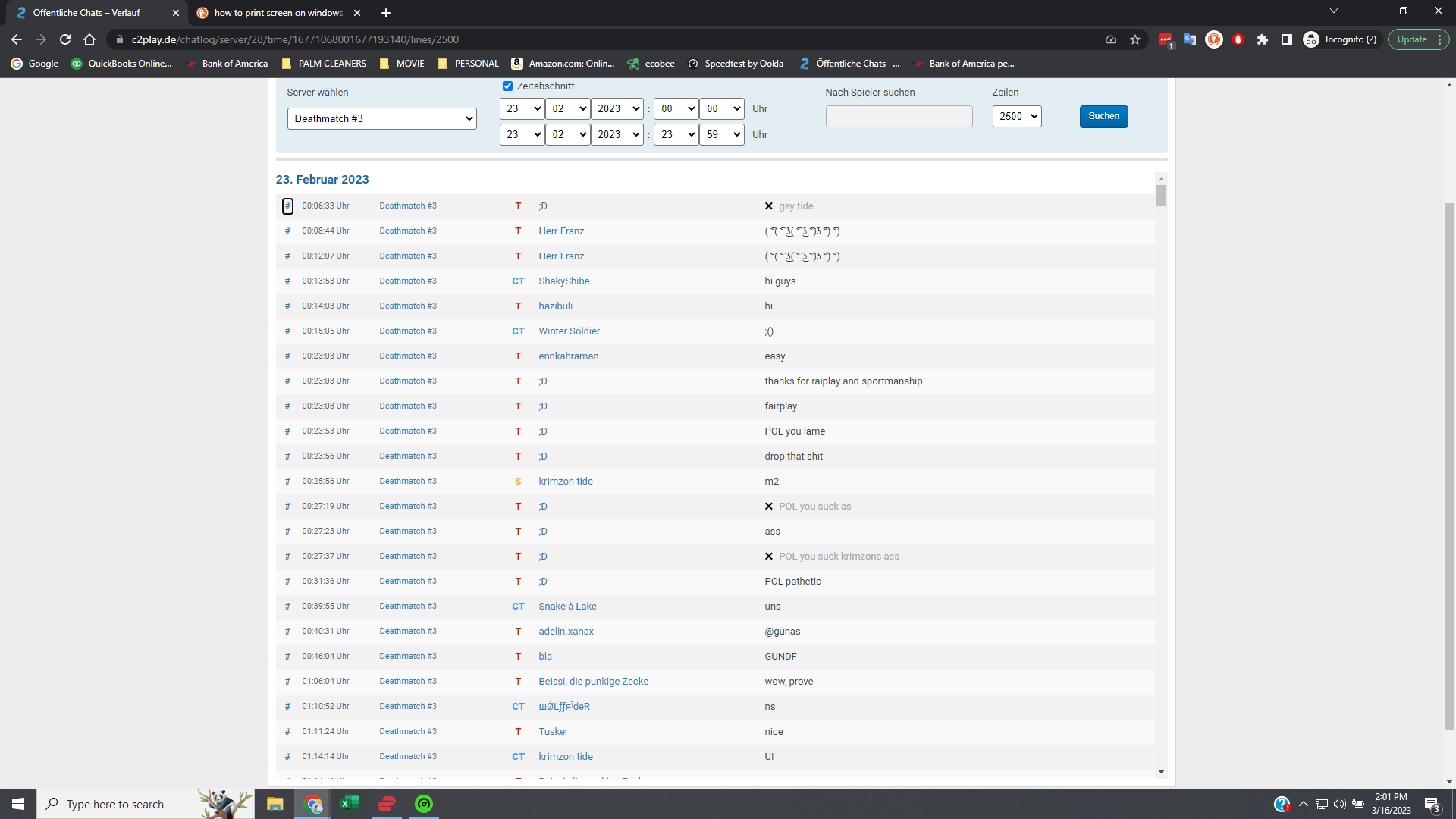Open the start year 2023 dropdown
This screenshot has width=1456, height=819.
pyautogui.click(x=617, y=109)
